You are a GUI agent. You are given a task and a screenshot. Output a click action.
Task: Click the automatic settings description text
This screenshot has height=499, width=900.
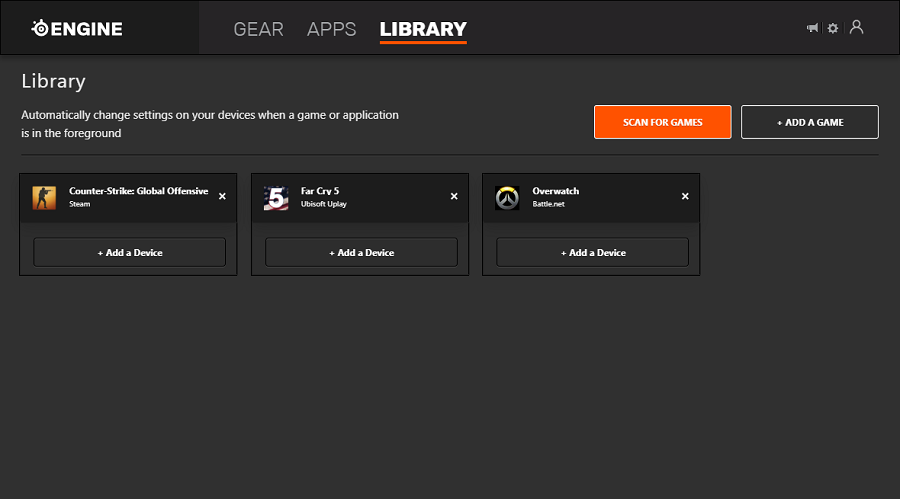[x=210, y=124]
